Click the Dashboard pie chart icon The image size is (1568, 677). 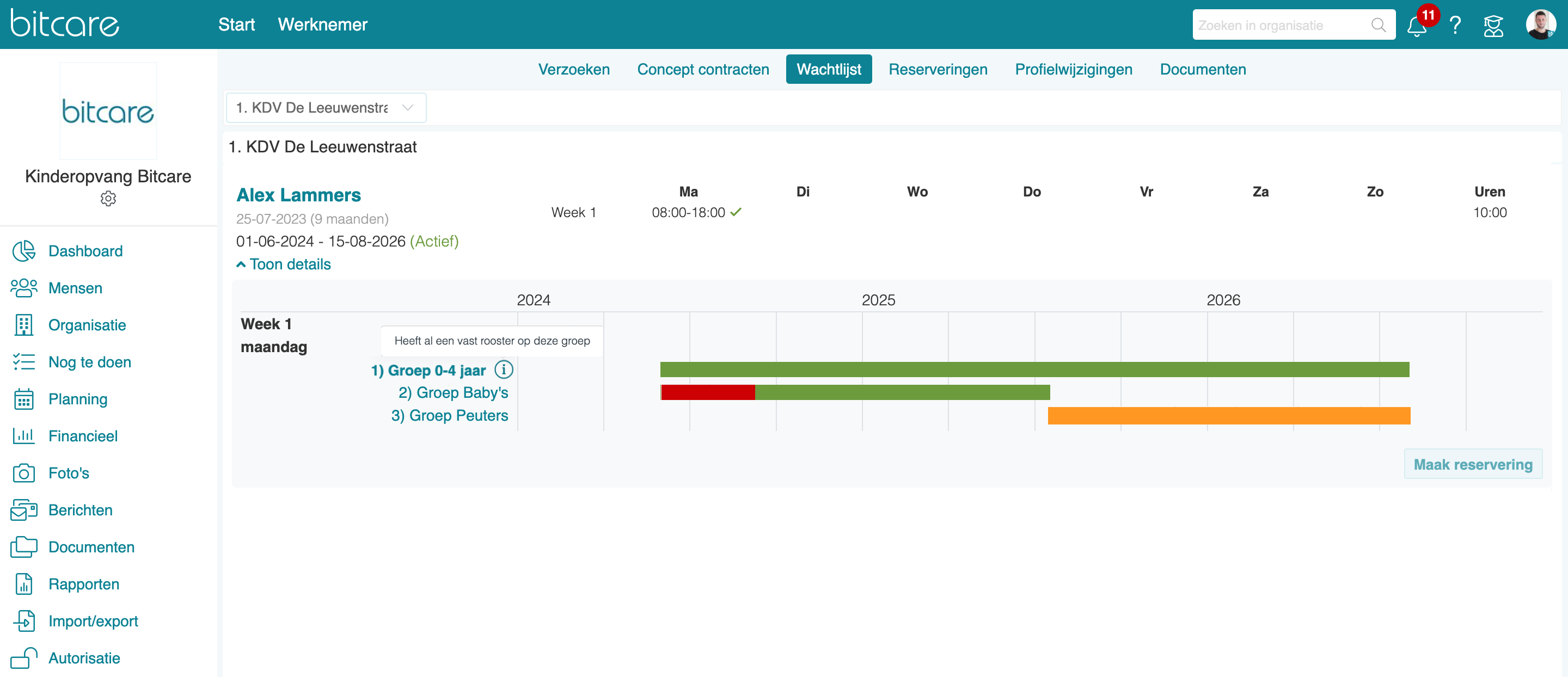[x=24, y=250]
